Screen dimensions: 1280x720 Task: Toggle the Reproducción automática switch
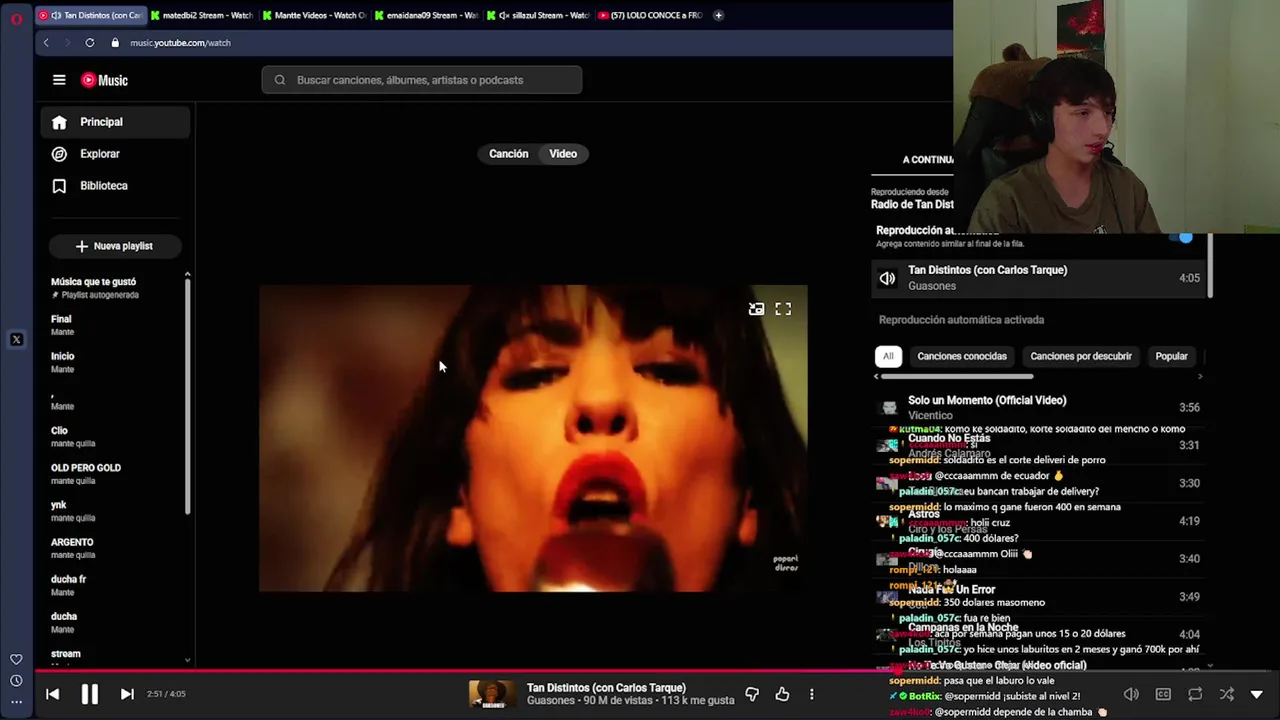(1184, 237)
